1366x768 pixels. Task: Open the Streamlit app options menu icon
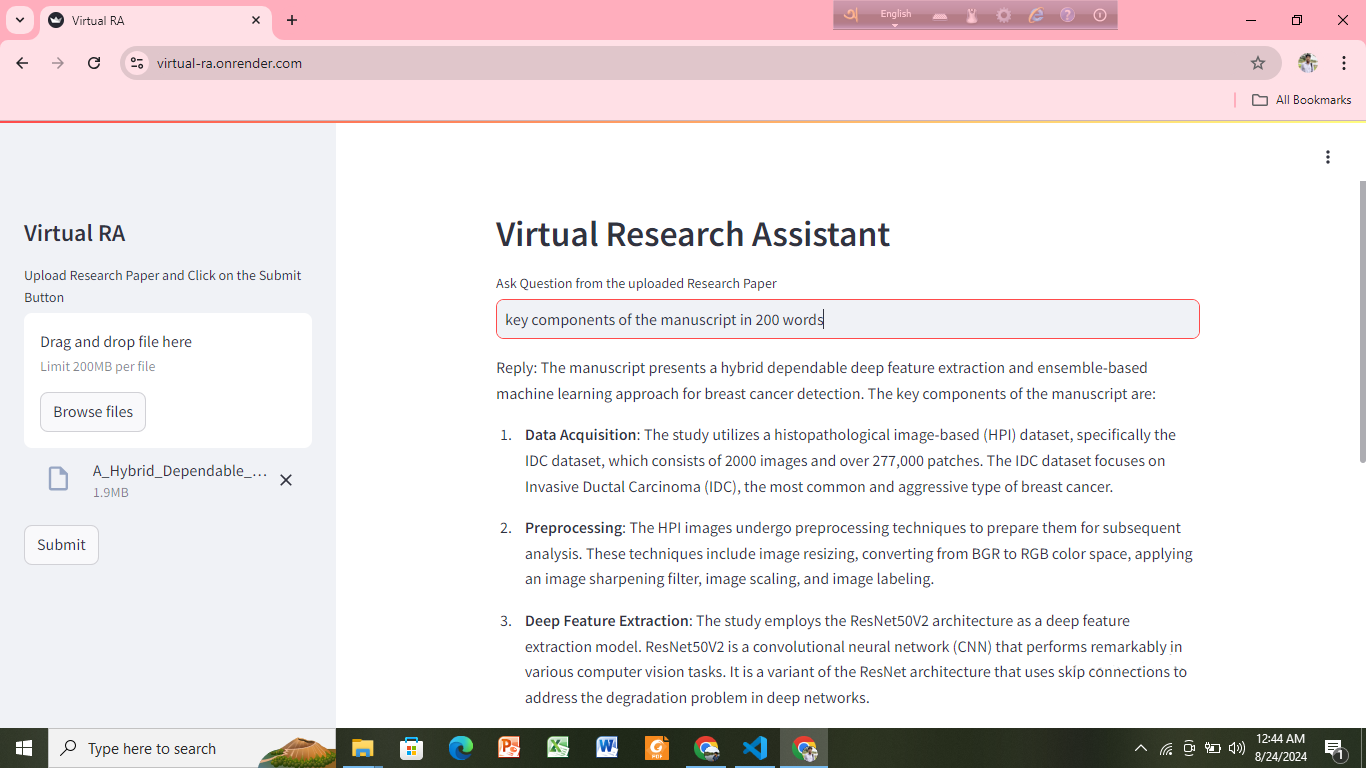[x=1328, y=157]
